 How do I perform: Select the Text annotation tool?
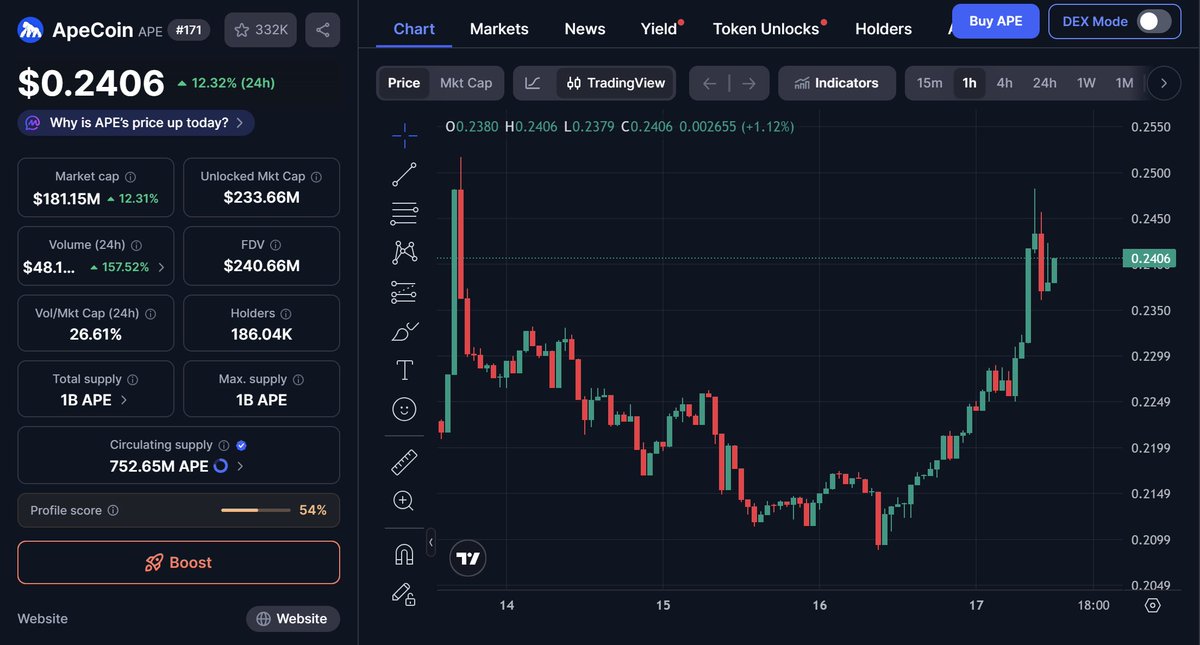click(x=404, y=370)
